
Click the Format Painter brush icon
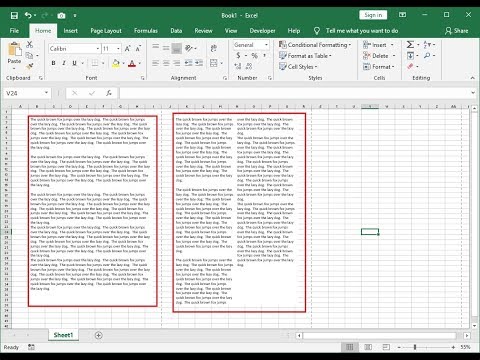[x=30, y=66]
